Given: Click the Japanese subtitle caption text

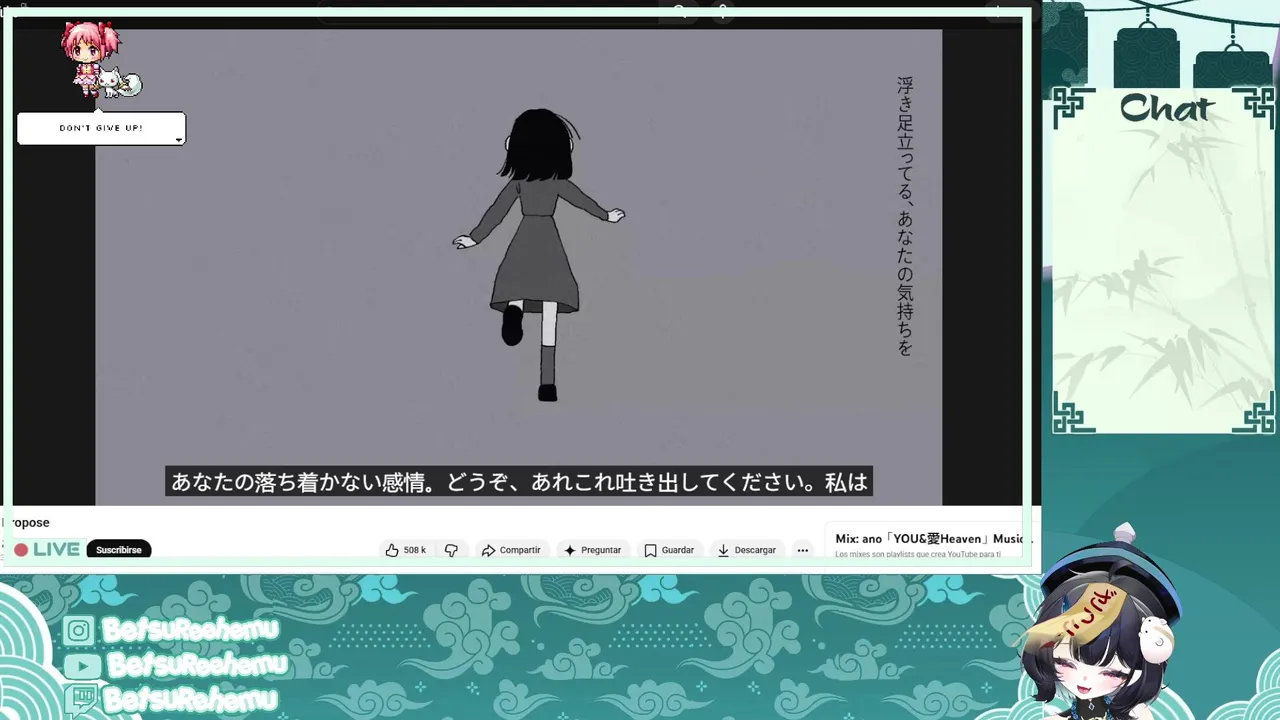Looking at the screenshot, I should pos(519,482).
